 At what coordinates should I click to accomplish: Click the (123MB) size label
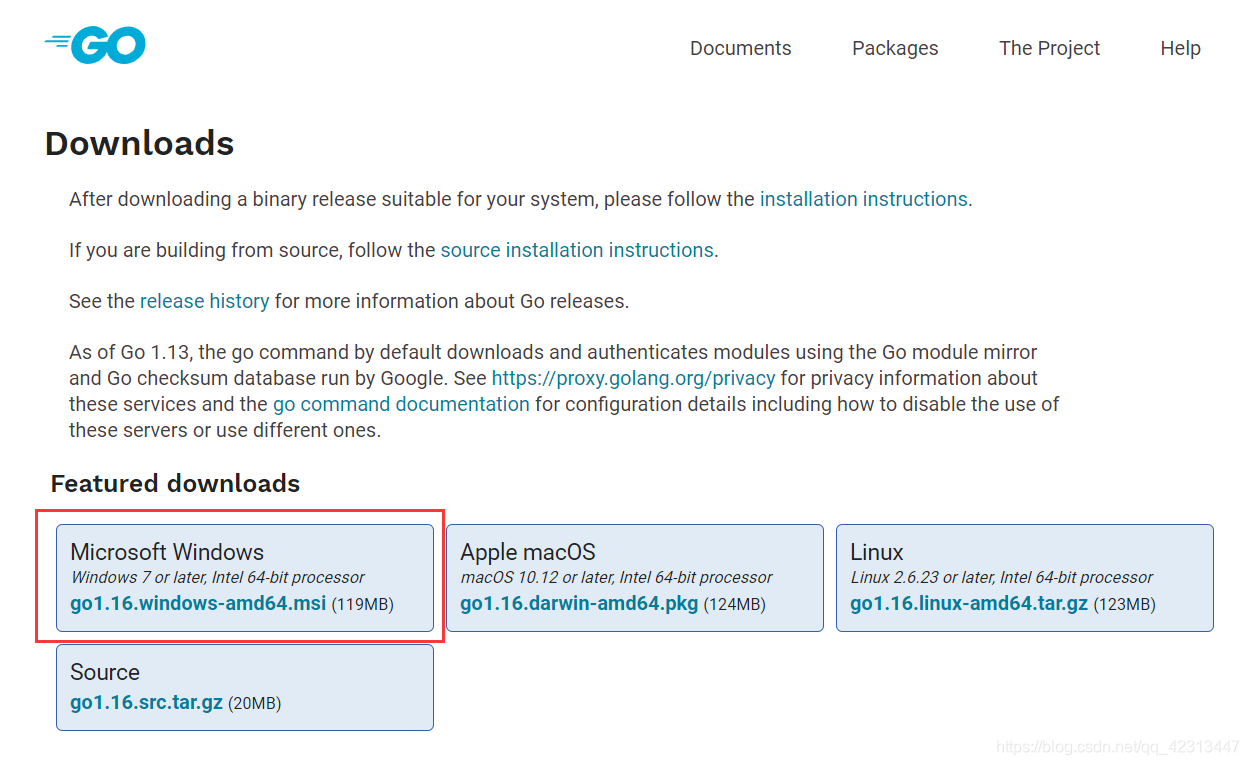1124,605
